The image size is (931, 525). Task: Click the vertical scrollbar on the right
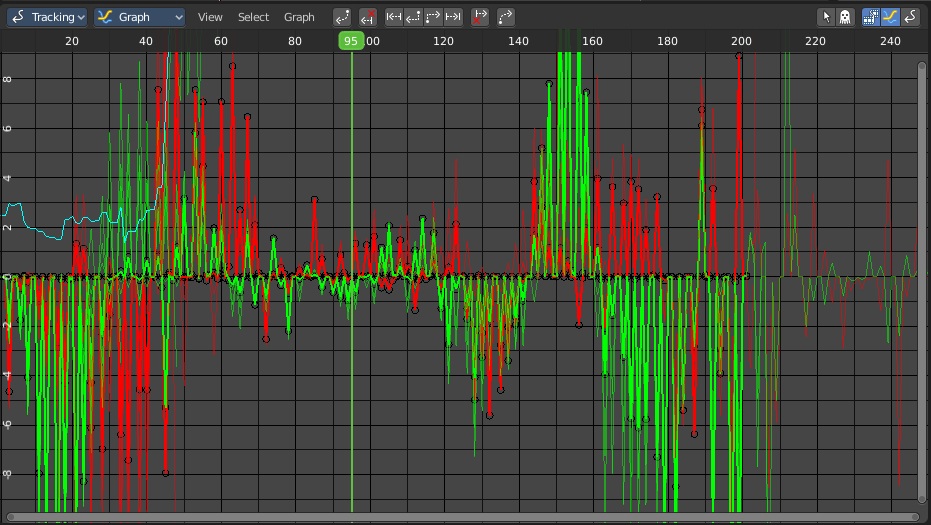click(x=922, y=282)
